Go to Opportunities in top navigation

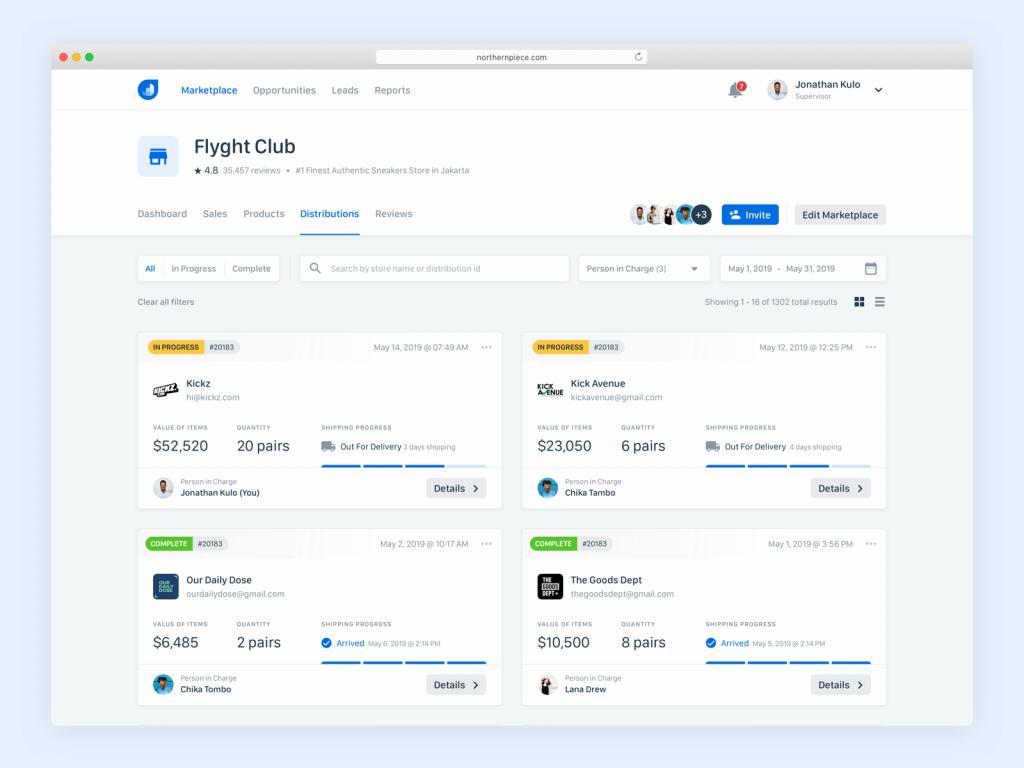284,90
